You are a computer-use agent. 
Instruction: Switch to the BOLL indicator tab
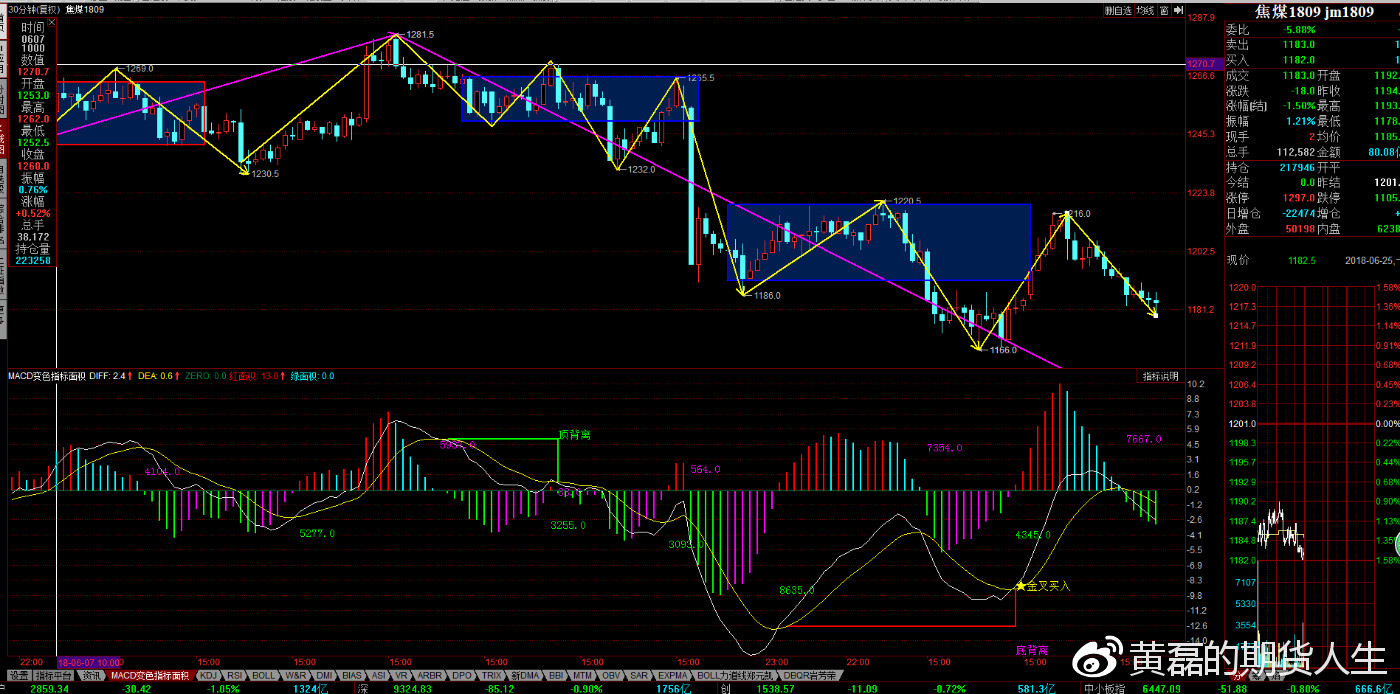click(263, 676)
